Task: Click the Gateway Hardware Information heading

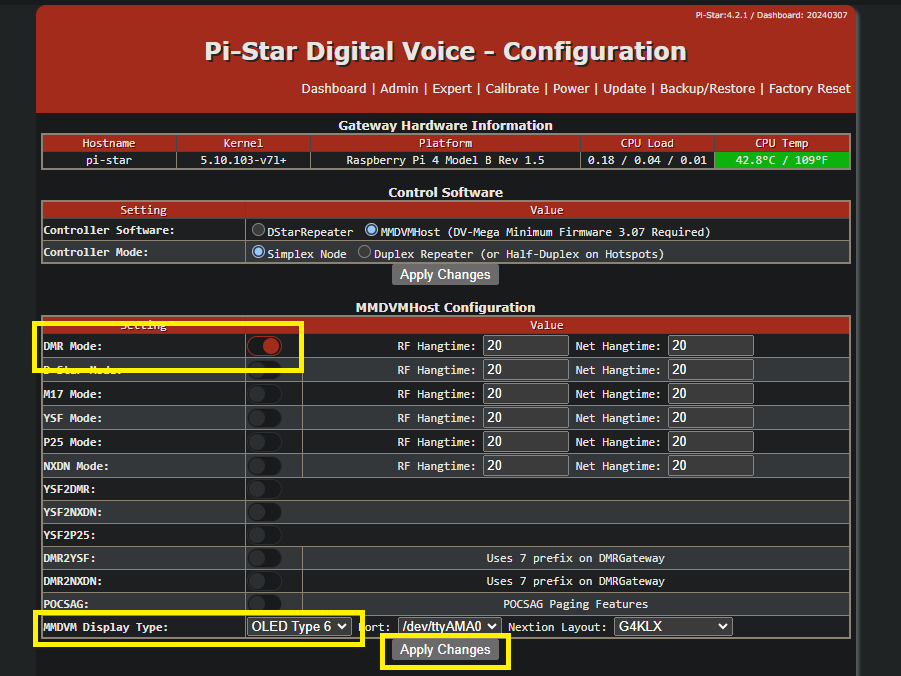Action: [x=445, y=125]
